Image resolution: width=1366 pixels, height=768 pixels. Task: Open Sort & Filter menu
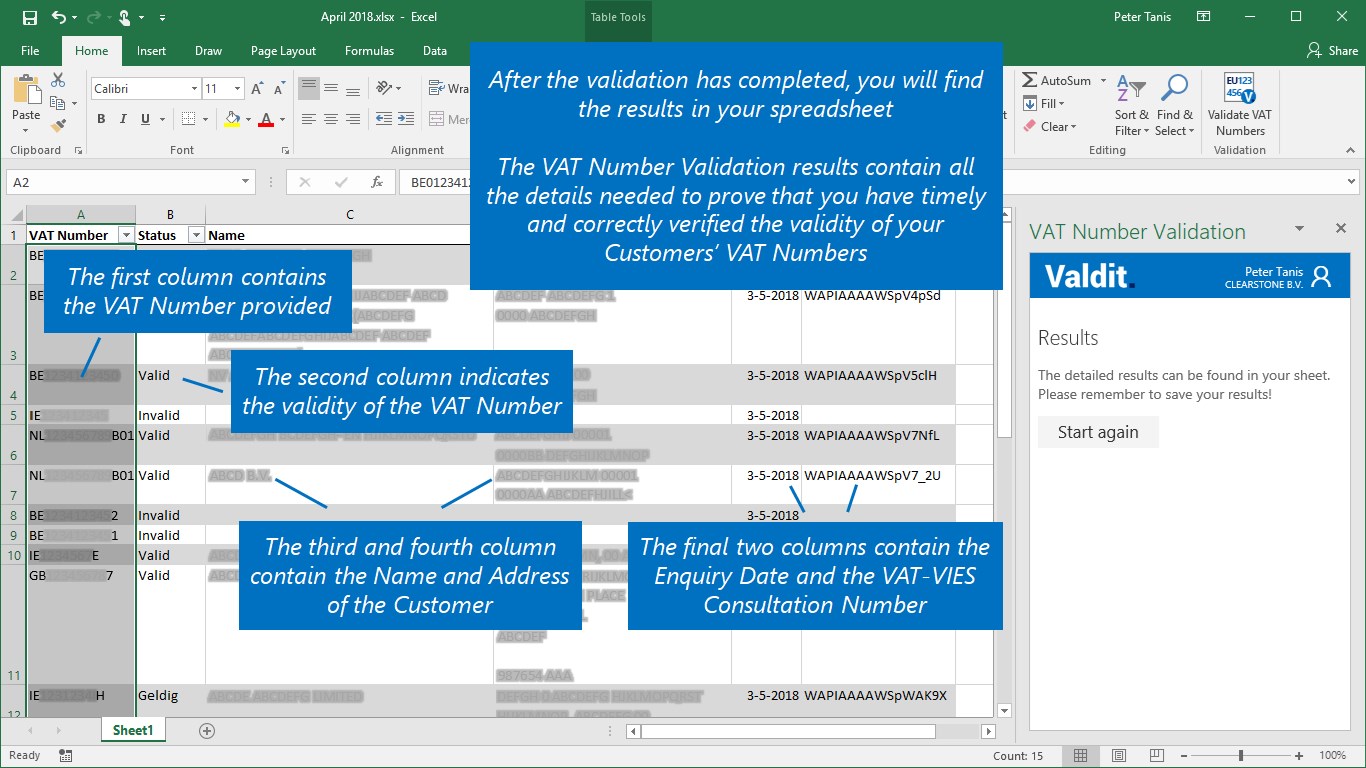1133,105
